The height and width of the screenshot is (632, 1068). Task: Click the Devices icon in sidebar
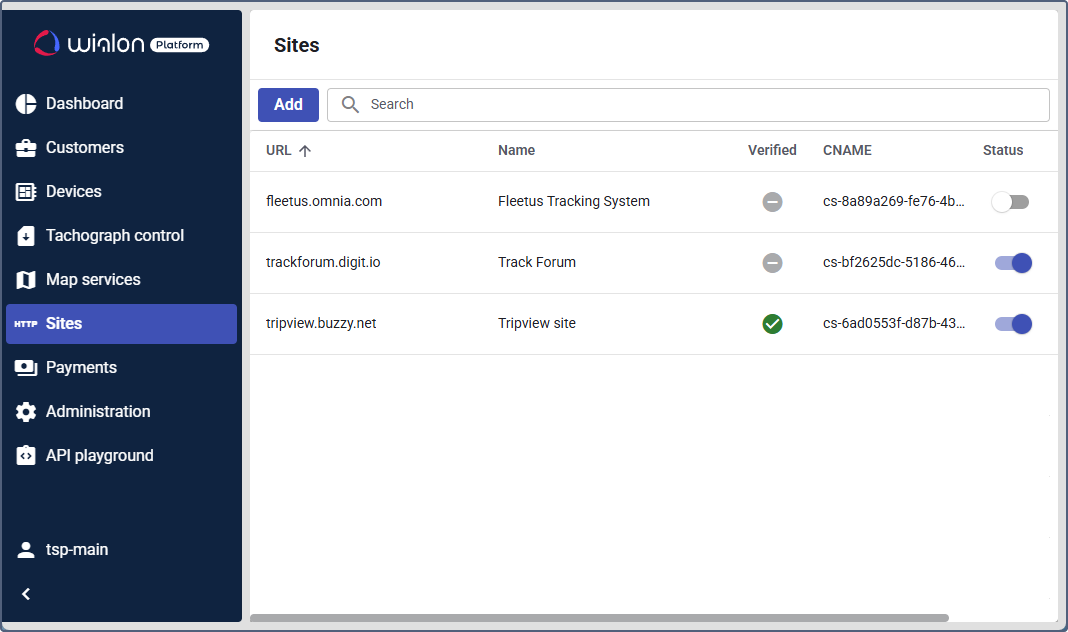tap(26, 192)
